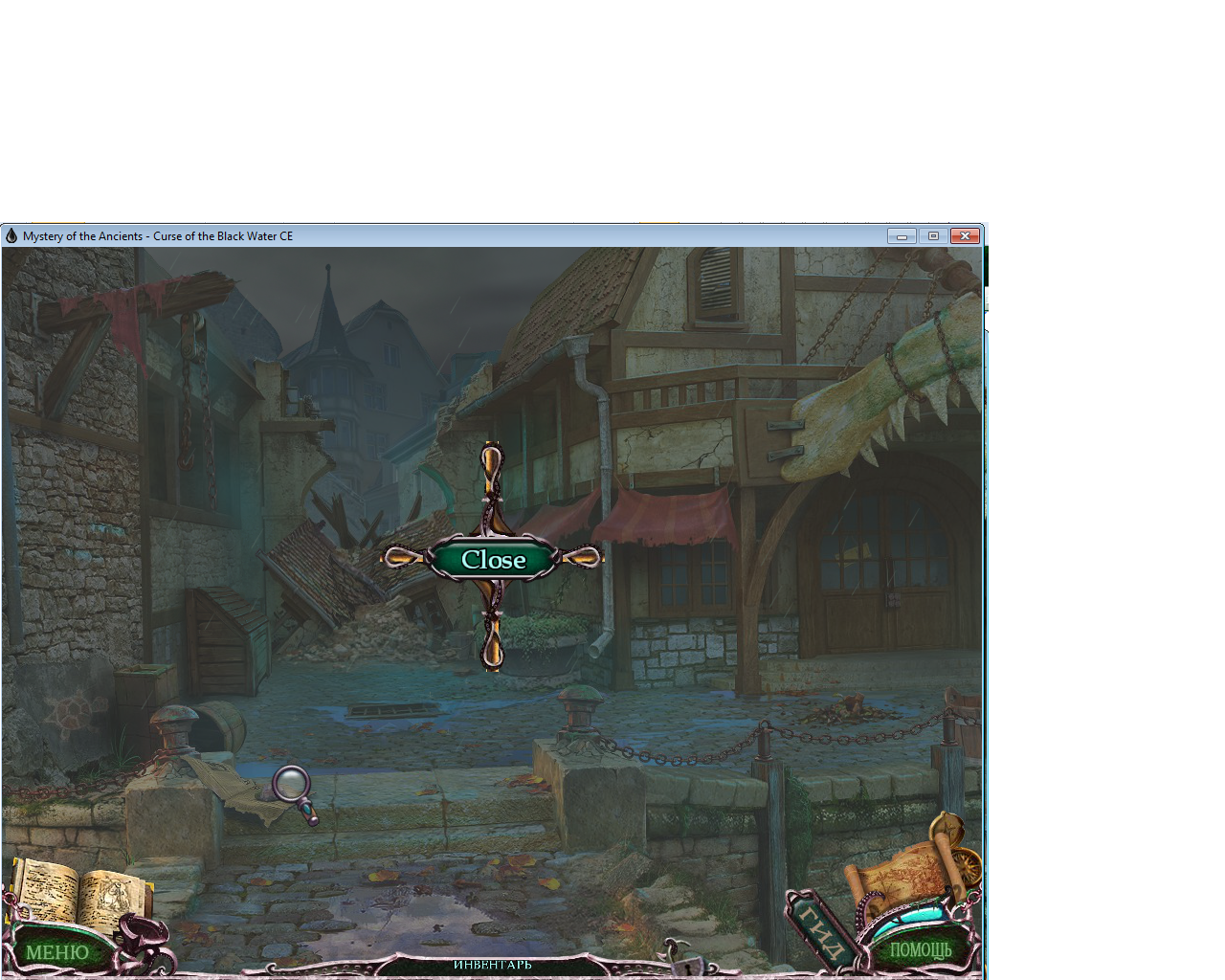Click the sewer grate in the street
The height and width of the screenshot is (980, 1225).
[x=392, y=710]
